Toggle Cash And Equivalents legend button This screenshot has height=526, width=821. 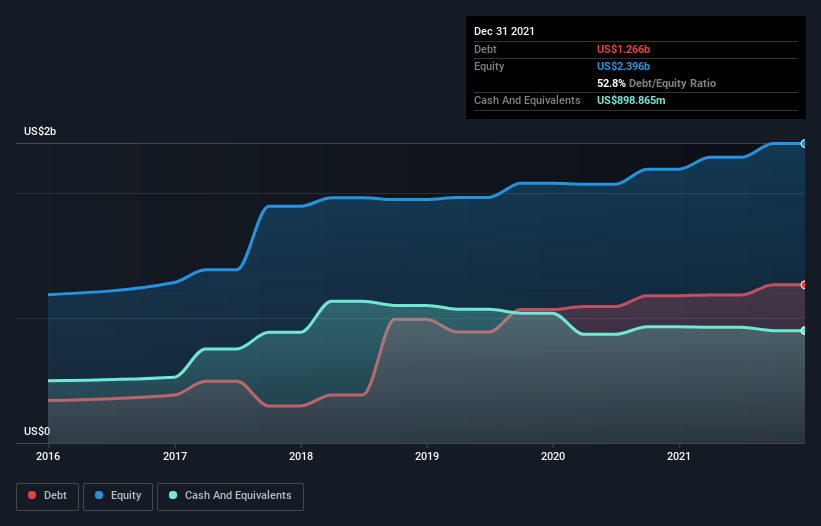230,496
